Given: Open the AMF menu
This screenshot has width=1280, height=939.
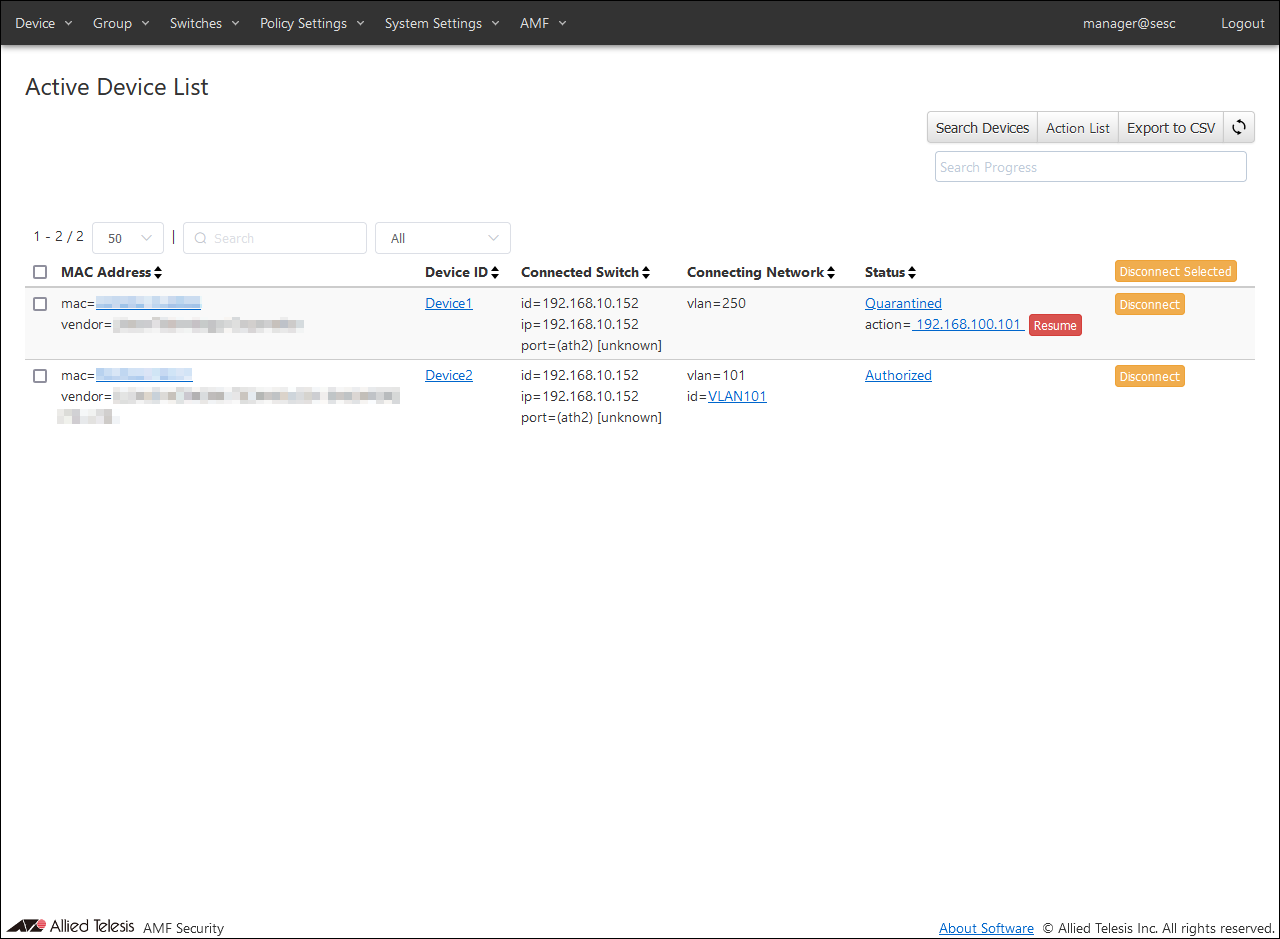Looking at the screenshot, I should coord(543,23).
